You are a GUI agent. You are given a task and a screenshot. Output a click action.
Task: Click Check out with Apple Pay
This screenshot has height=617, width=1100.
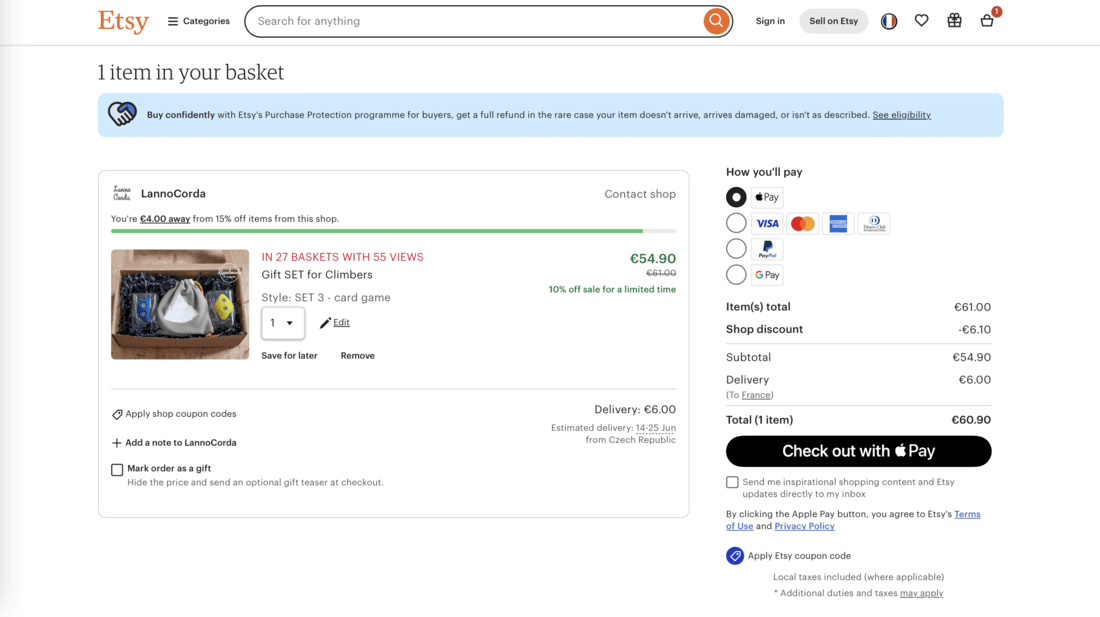858,451
